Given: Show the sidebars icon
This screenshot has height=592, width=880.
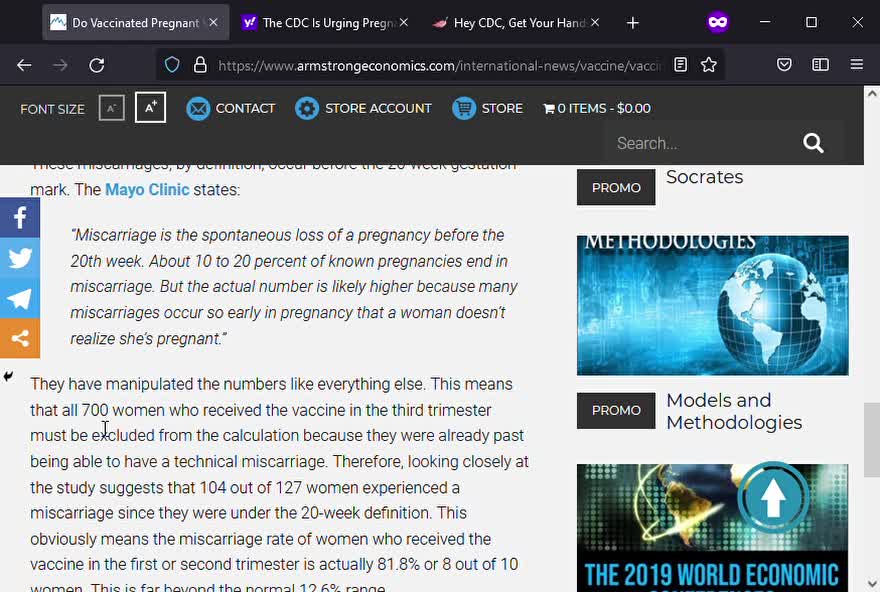Looking at the screenshot, I should [820, 65].
